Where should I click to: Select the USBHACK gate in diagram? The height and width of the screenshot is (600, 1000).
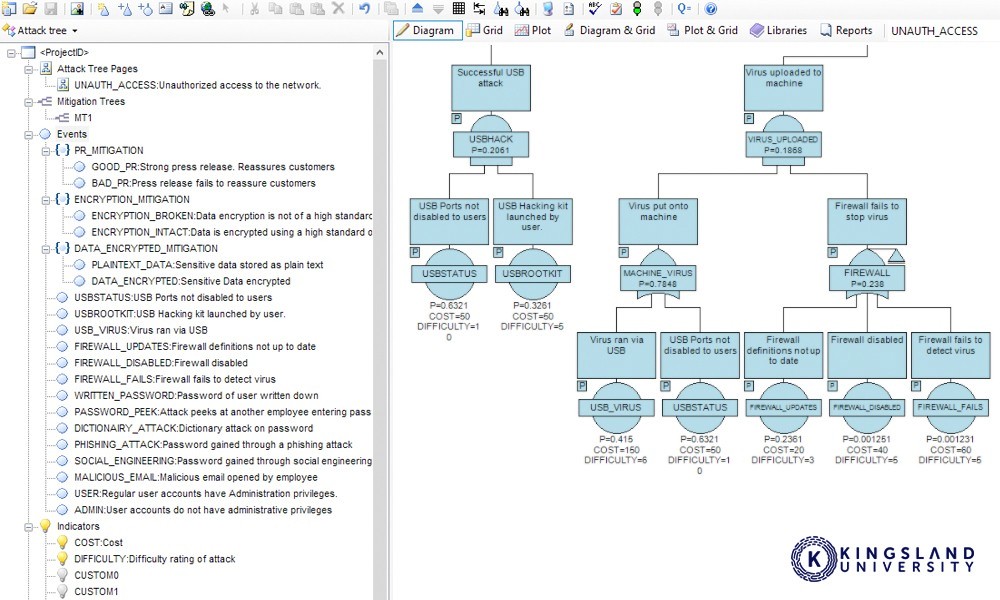tap(490, 144)
